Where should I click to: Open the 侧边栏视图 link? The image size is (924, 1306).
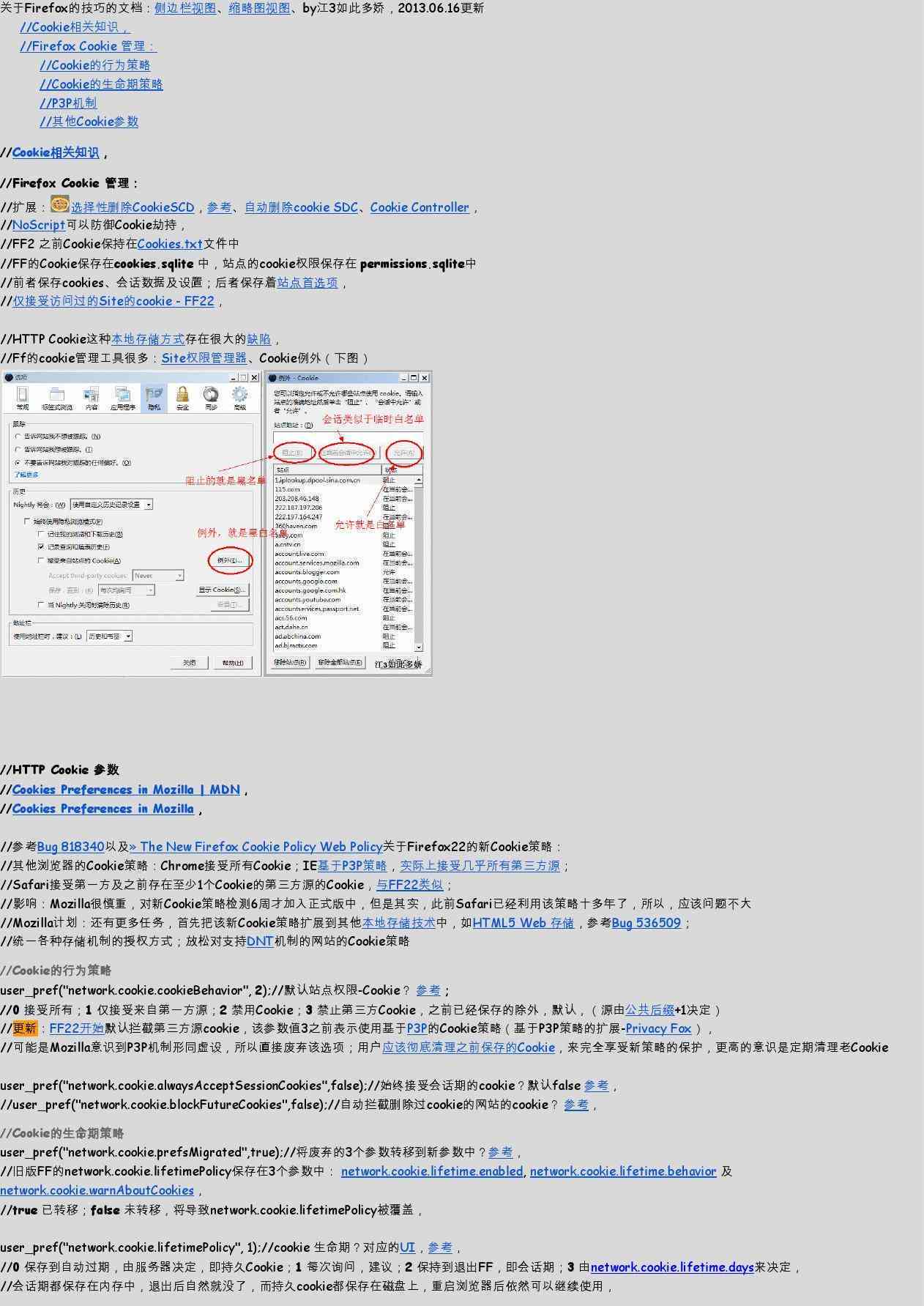[185, 8]
